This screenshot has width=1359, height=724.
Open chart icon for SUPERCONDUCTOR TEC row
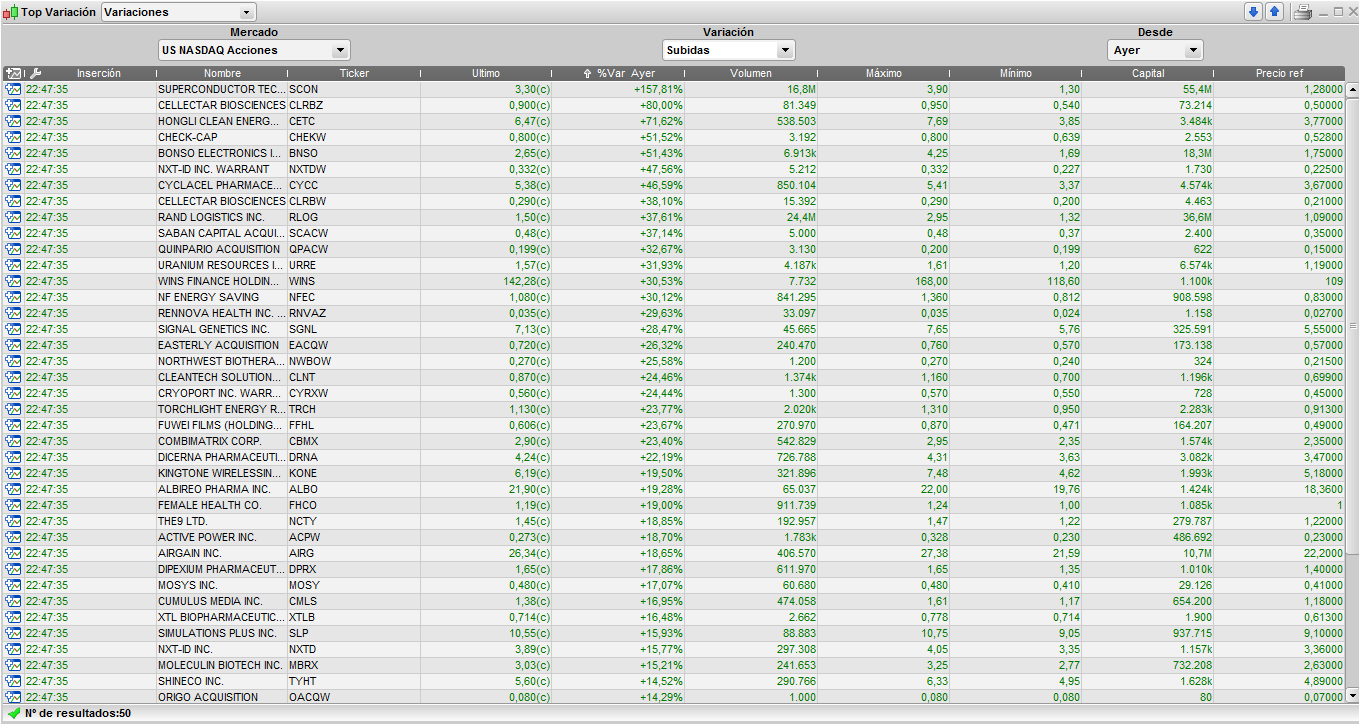tap(13, 89)
